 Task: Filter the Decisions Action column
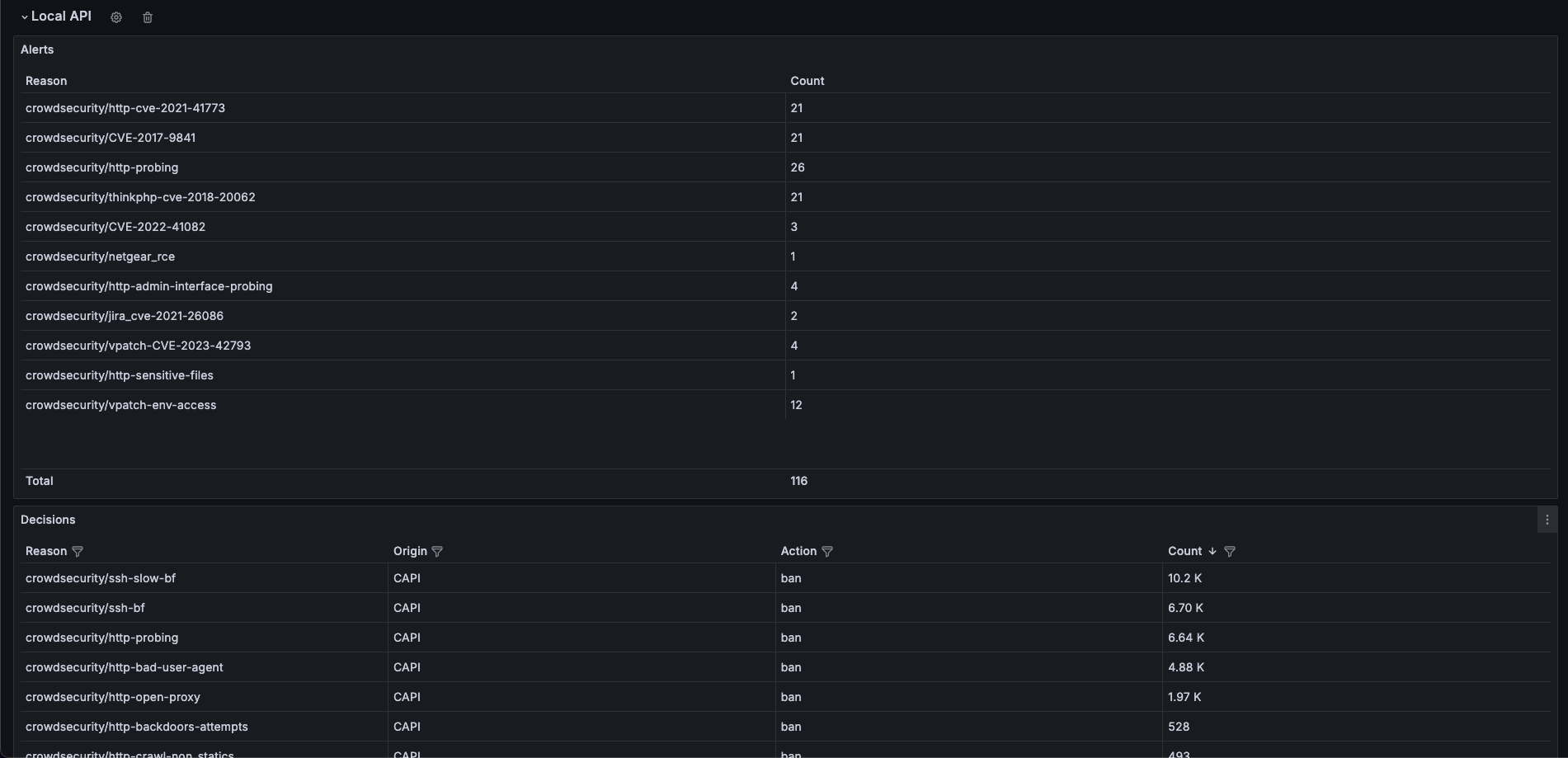click(827, 552)
